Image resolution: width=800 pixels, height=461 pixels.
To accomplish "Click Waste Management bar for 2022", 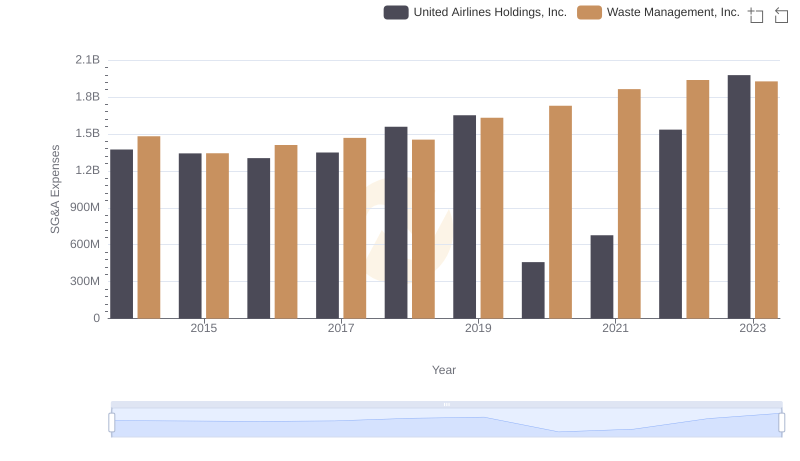I will tap(698, 199).
